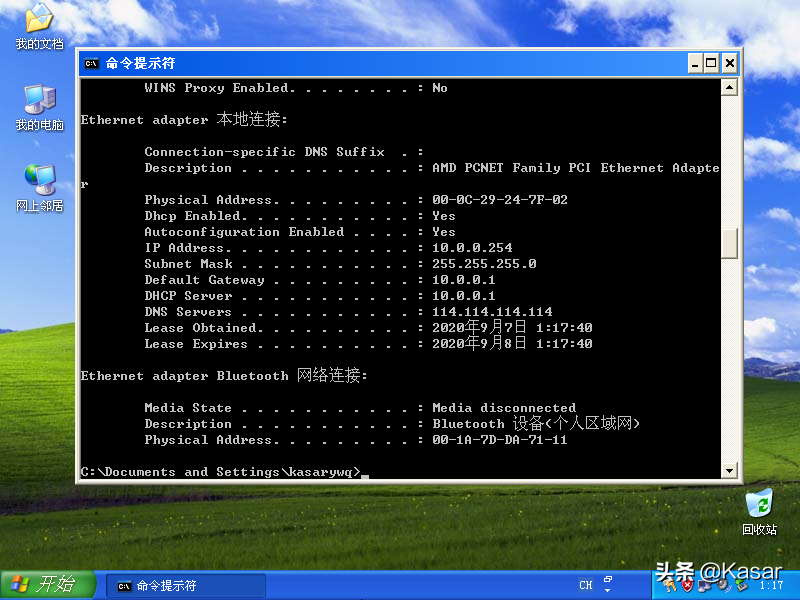
Task: Maximize the 命令提示符 window
Action: tap(711, 63)
